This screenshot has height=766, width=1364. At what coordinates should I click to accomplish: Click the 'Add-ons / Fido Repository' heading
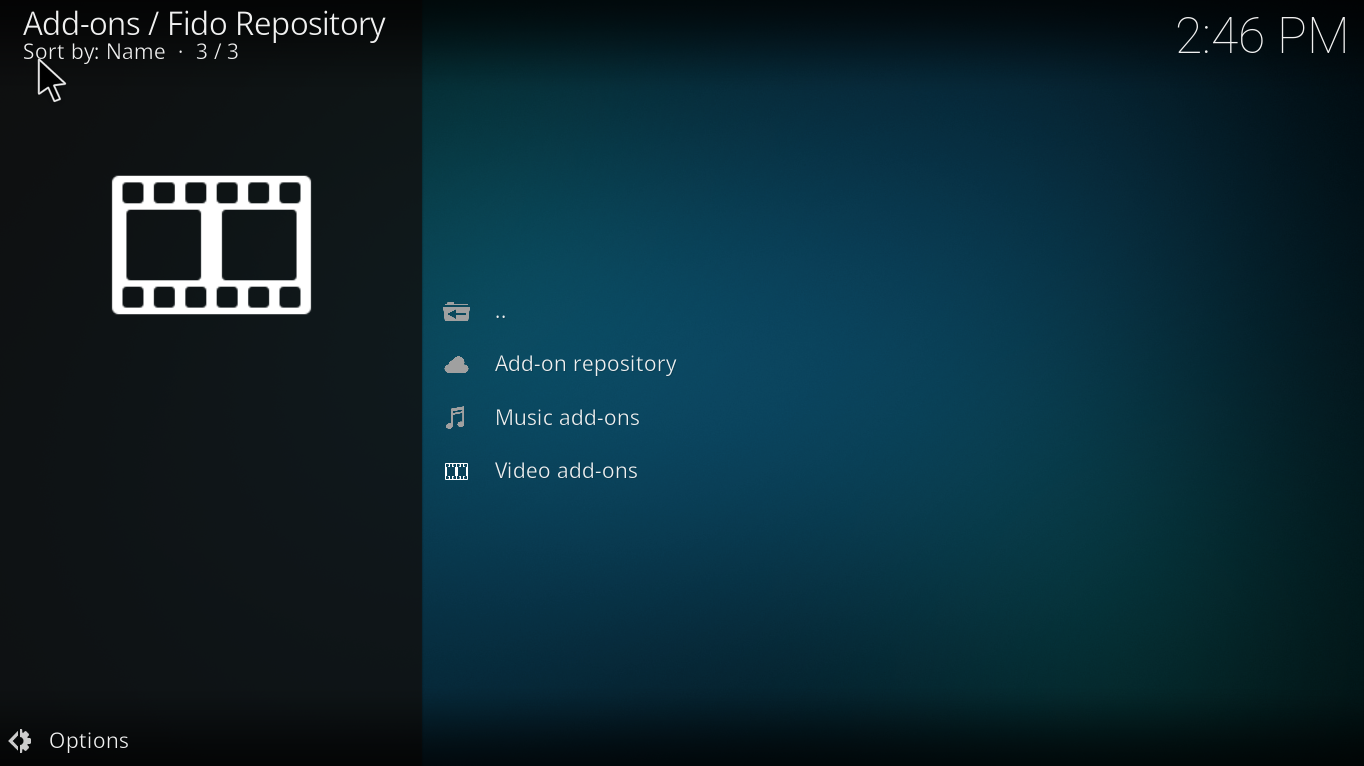point(204,23)
